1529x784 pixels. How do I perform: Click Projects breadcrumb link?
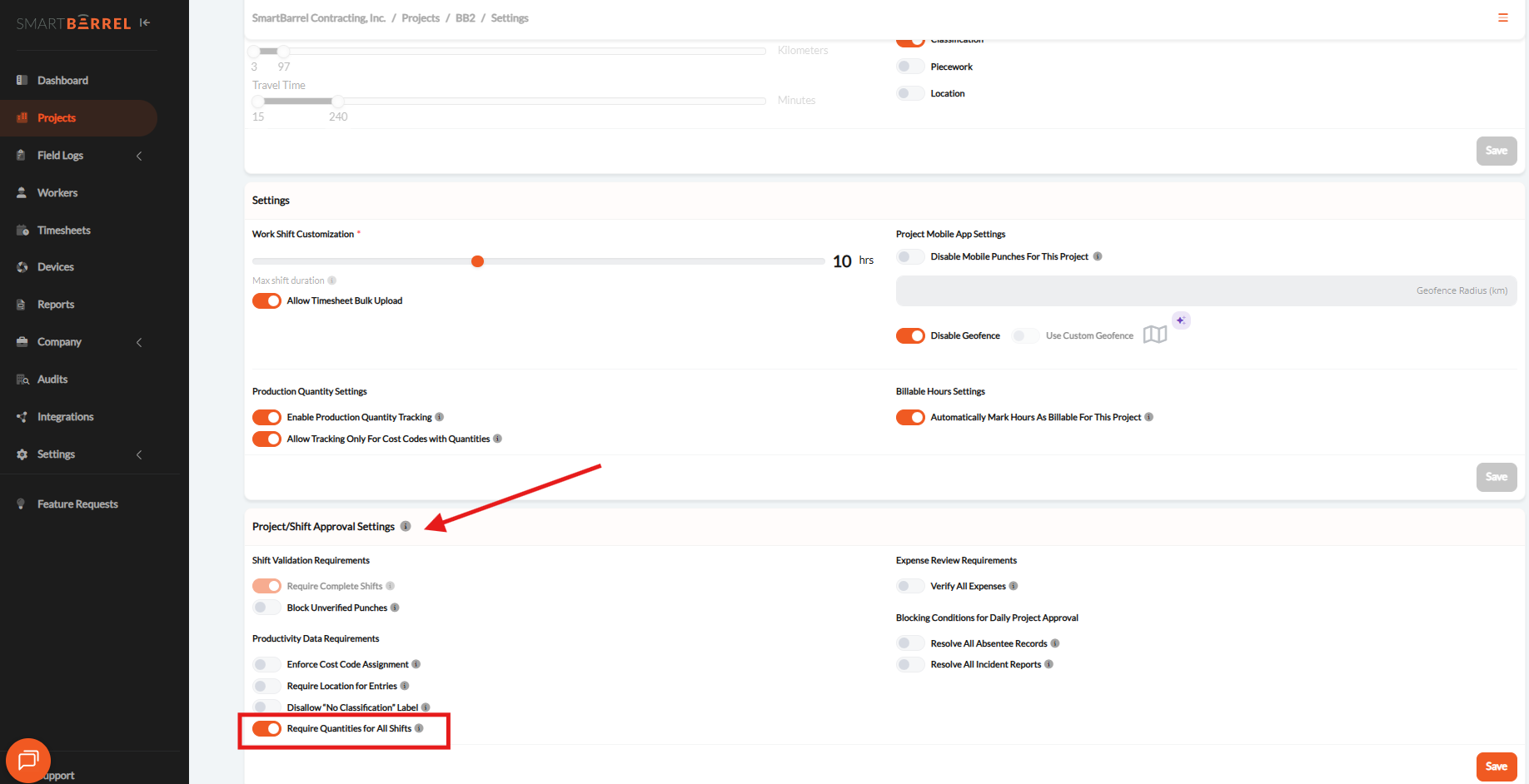point(421,18)
